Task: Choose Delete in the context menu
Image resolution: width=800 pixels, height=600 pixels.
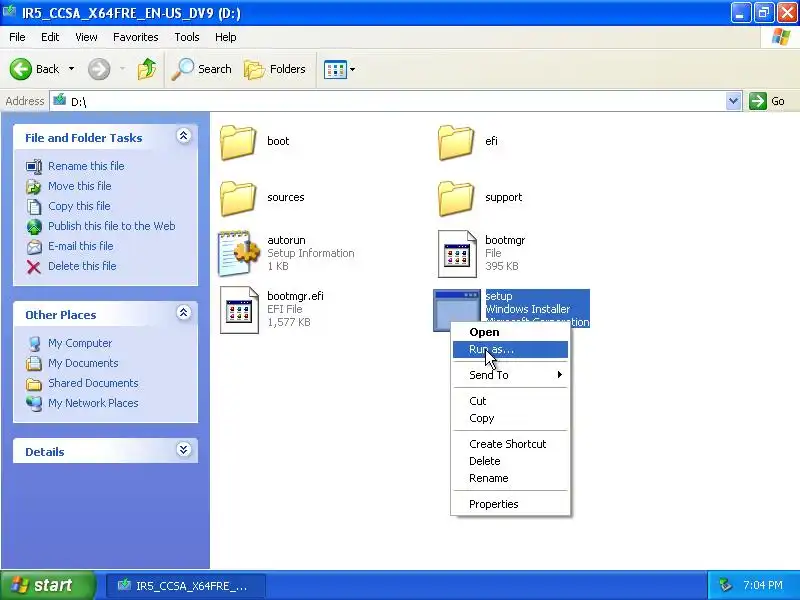Action: pyautogui.click(x=510, y=461)
